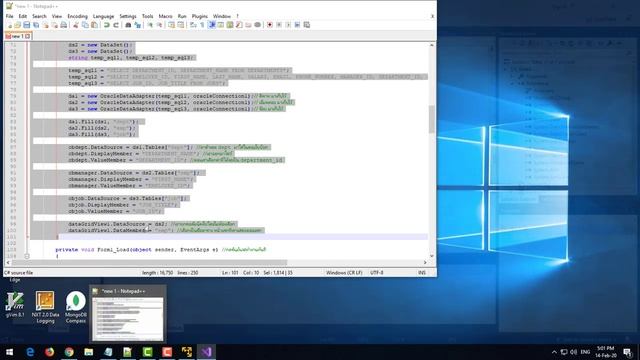Open the Language menu
This screenshot has width=640, height=360.
tap(103, 16)
